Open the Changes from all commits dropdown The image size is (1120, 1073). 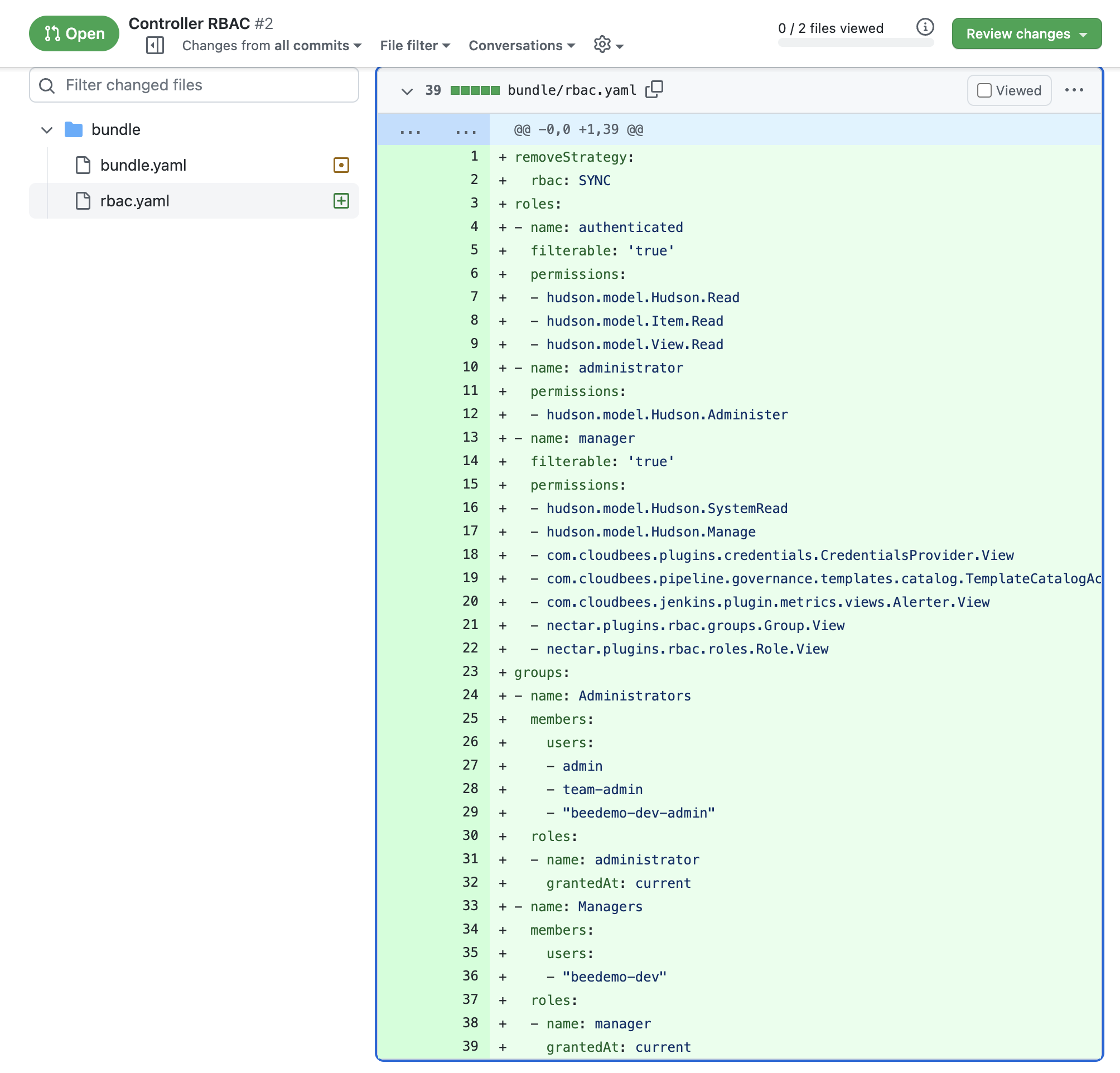point(271,45)
